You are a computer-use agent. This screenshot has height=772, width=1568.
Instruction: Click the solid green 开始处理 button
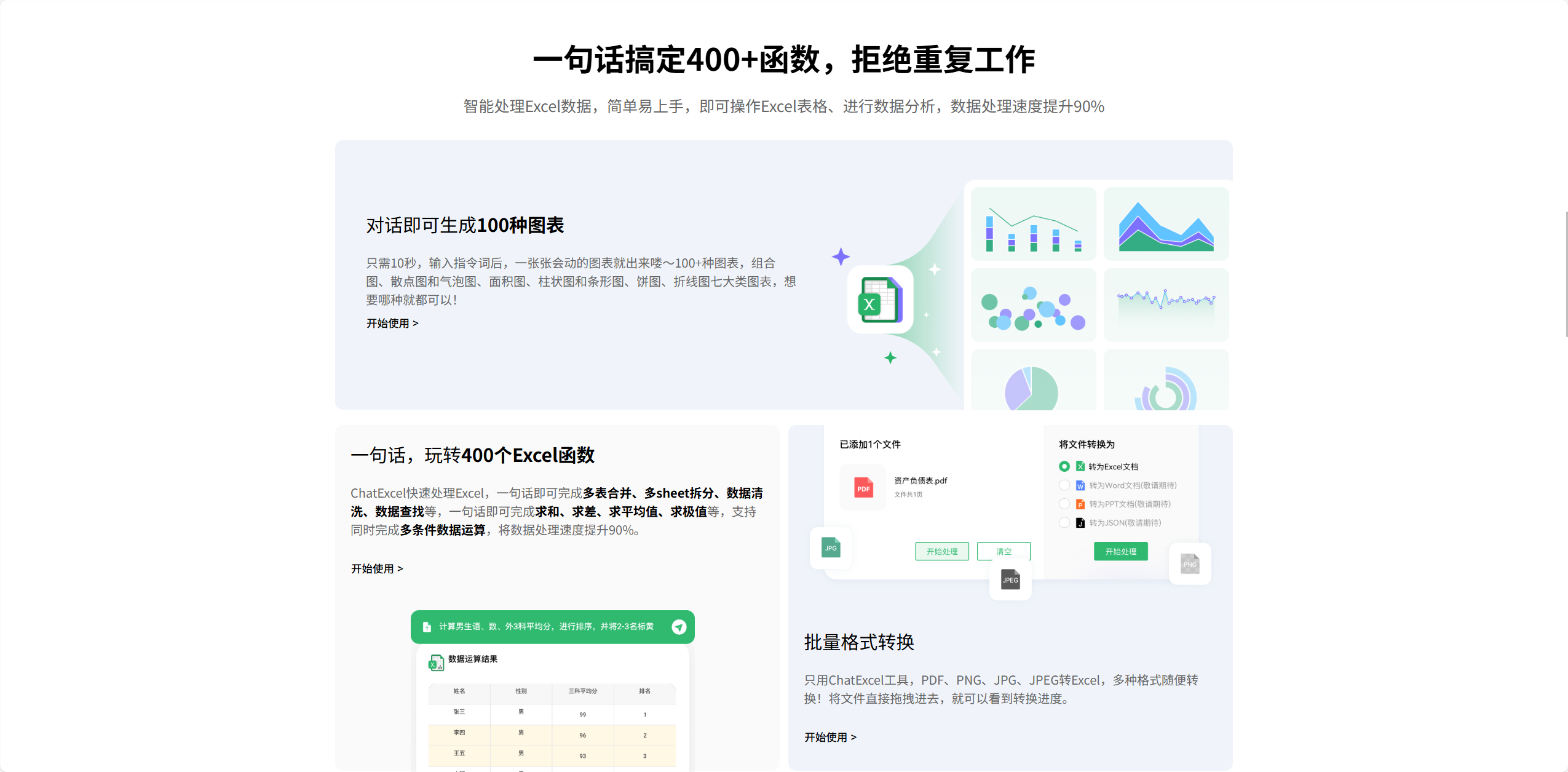[x=1121, y=551]
